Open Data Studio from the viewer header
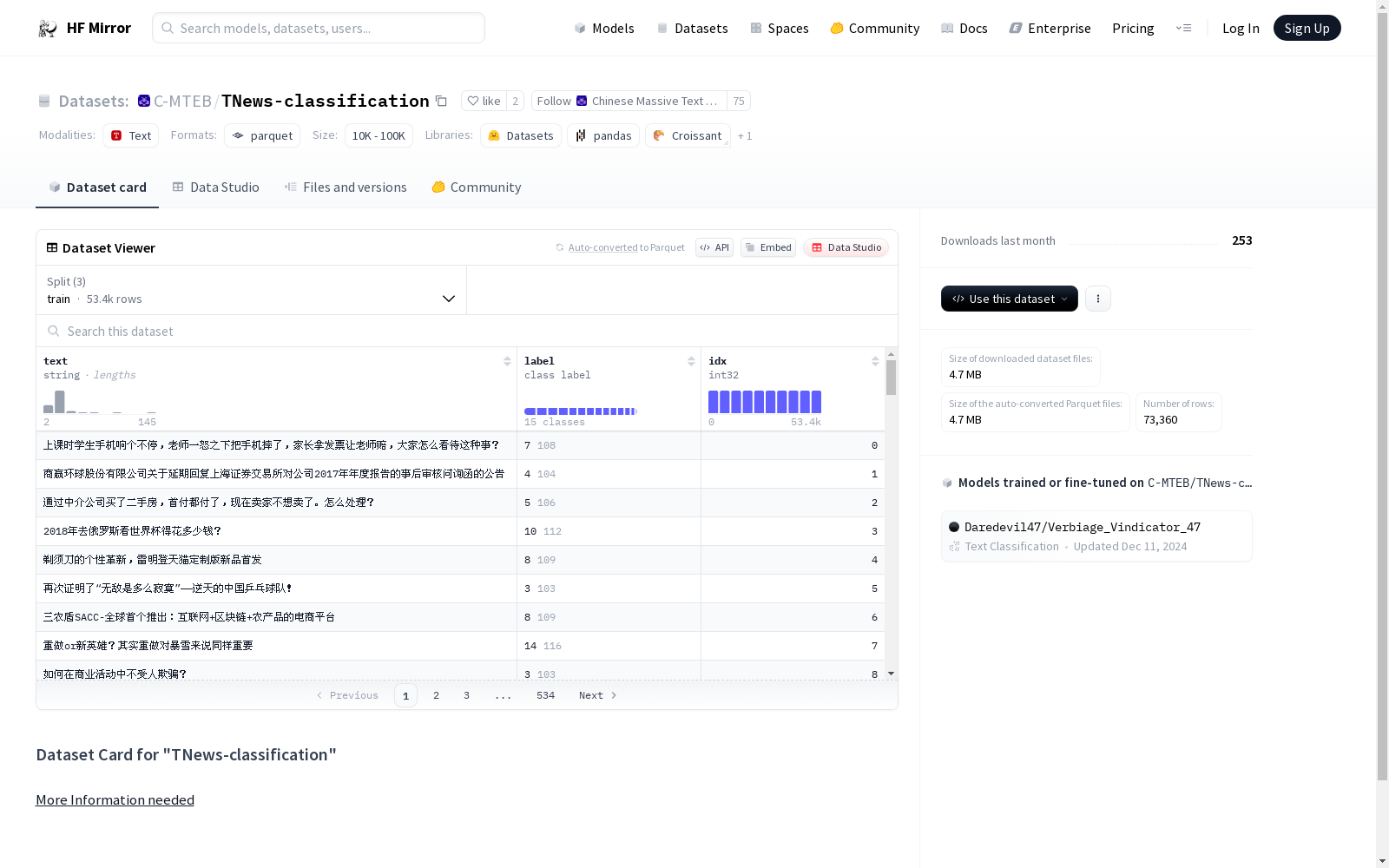Image resolution: width=1389 pixels, height=868 pixels. 846,247
